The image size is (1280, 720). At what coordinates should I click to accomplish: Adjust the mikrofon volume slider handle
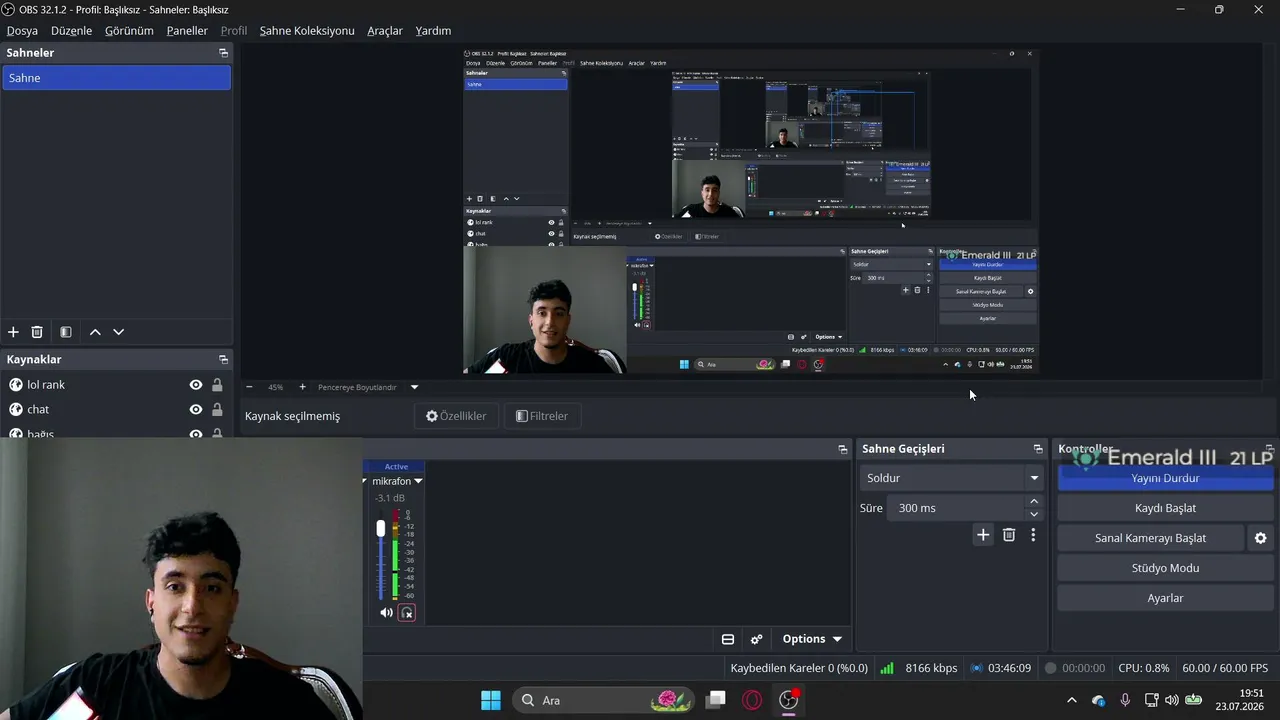point(380,528)
